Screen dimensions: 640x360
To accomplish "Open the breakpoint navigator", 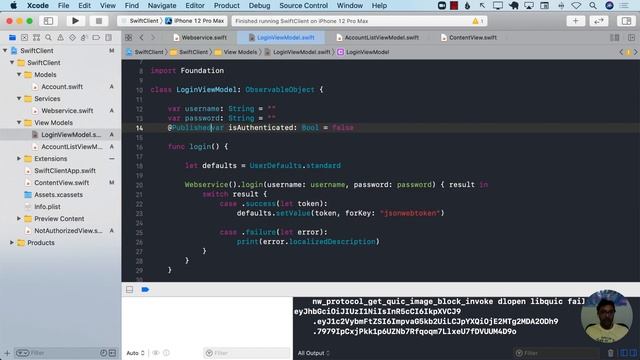I will tap(96, 38).
